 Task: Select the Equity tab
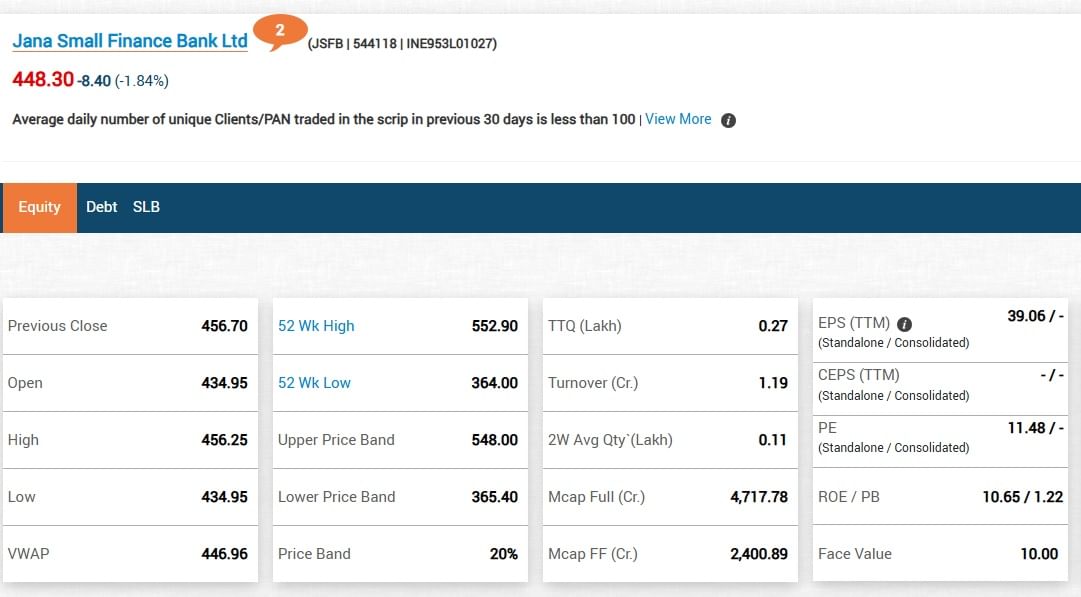tap(40, 207)
